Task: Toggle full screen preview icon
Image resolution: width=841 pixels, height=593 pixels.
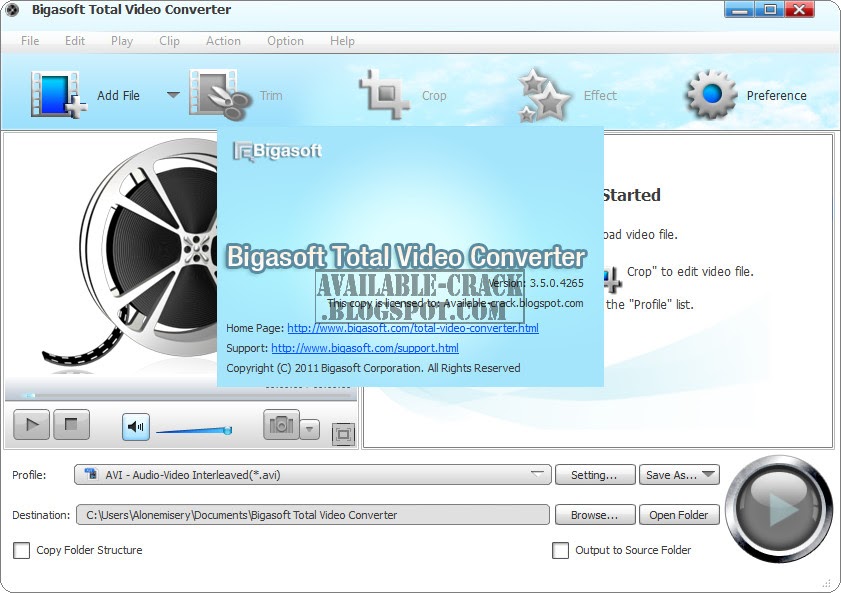Action: point(343,434)
